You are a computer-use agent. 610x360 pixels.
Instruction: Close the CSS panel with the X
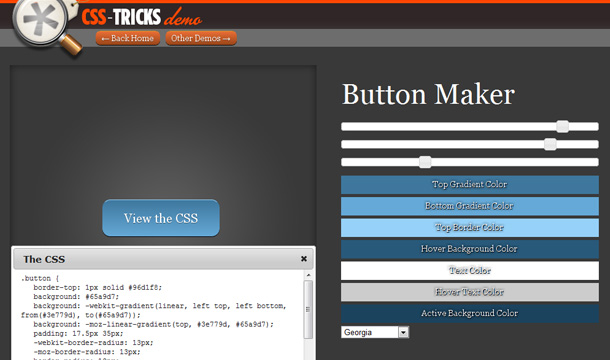click(304, 259)
